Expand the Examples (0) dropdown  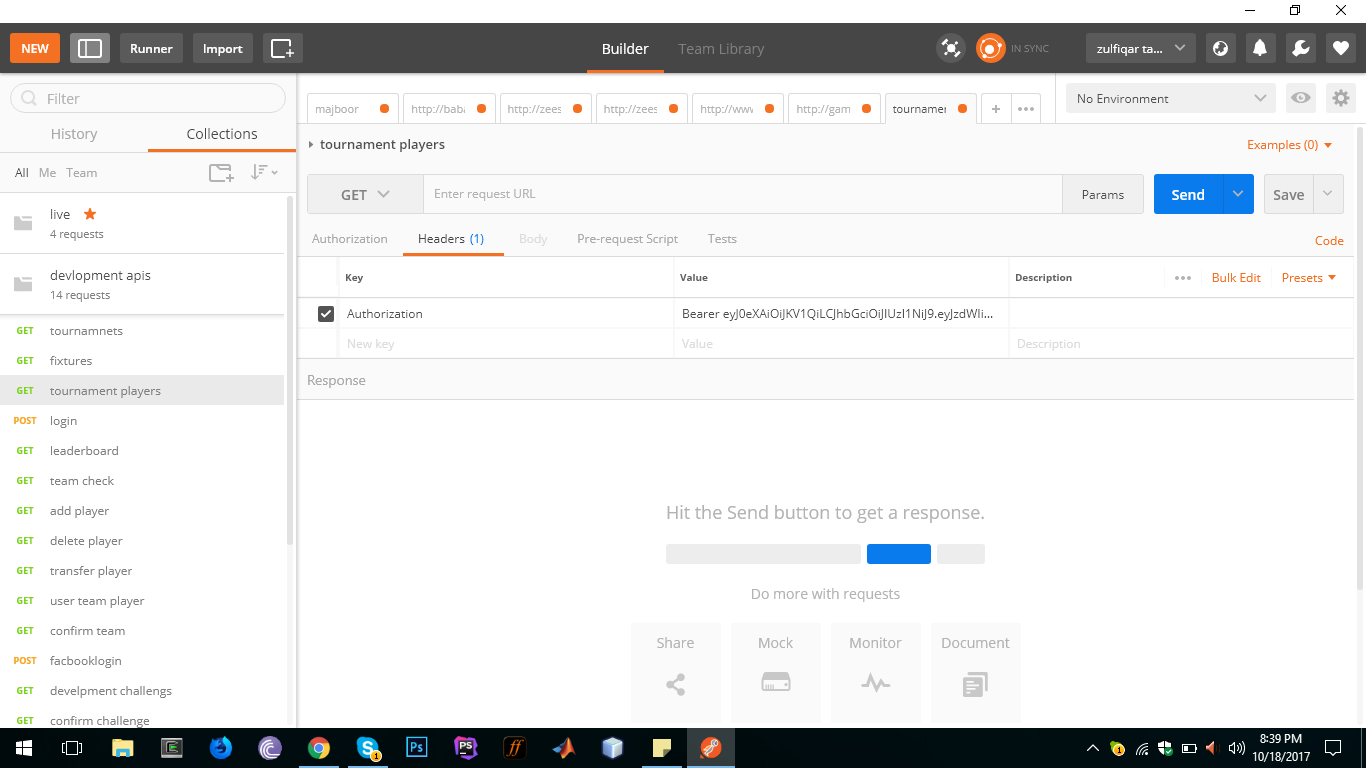coord(1290,145)
